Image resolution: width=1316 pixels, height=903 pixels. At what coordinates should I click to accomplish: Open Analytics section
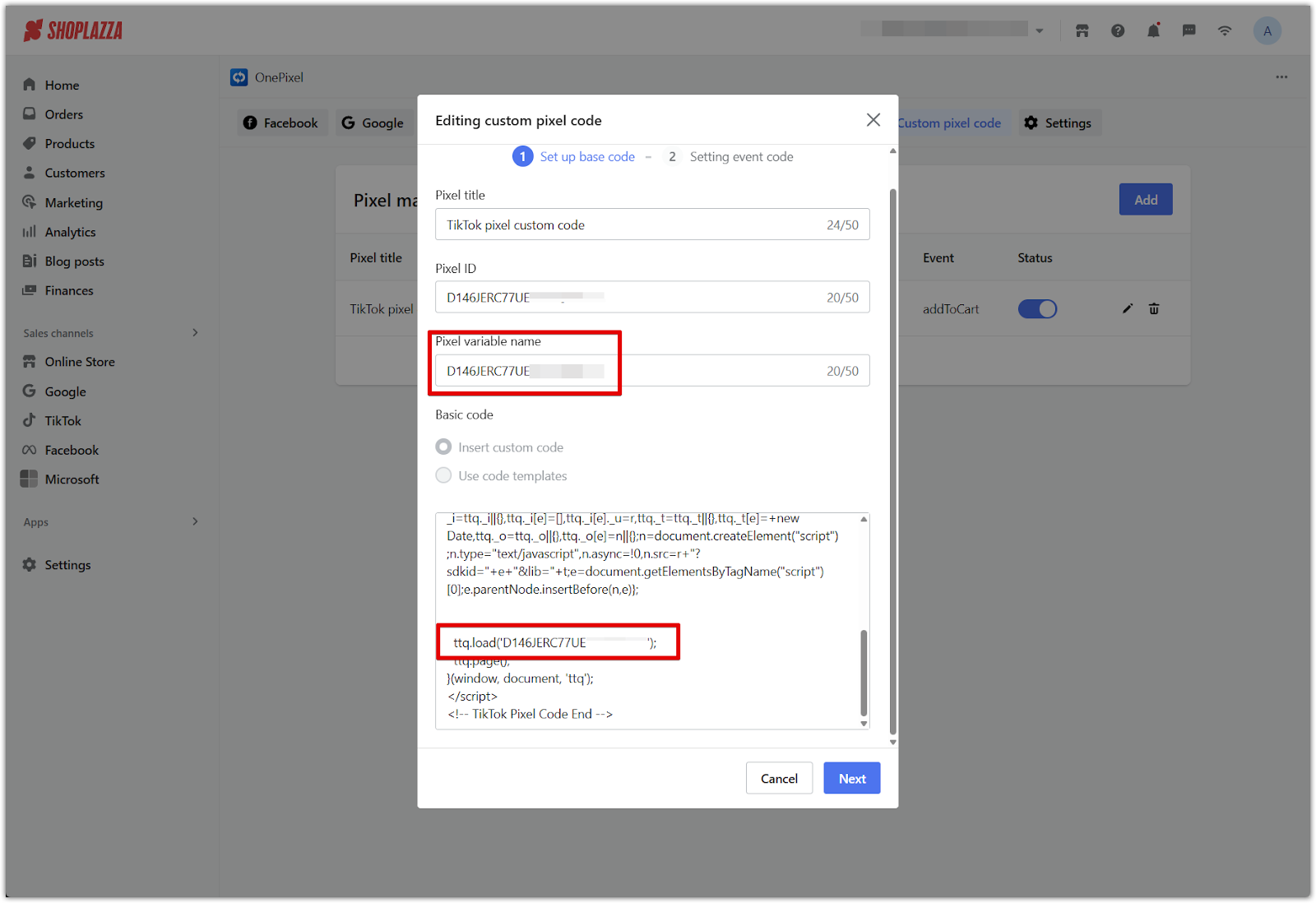[70, 232]
